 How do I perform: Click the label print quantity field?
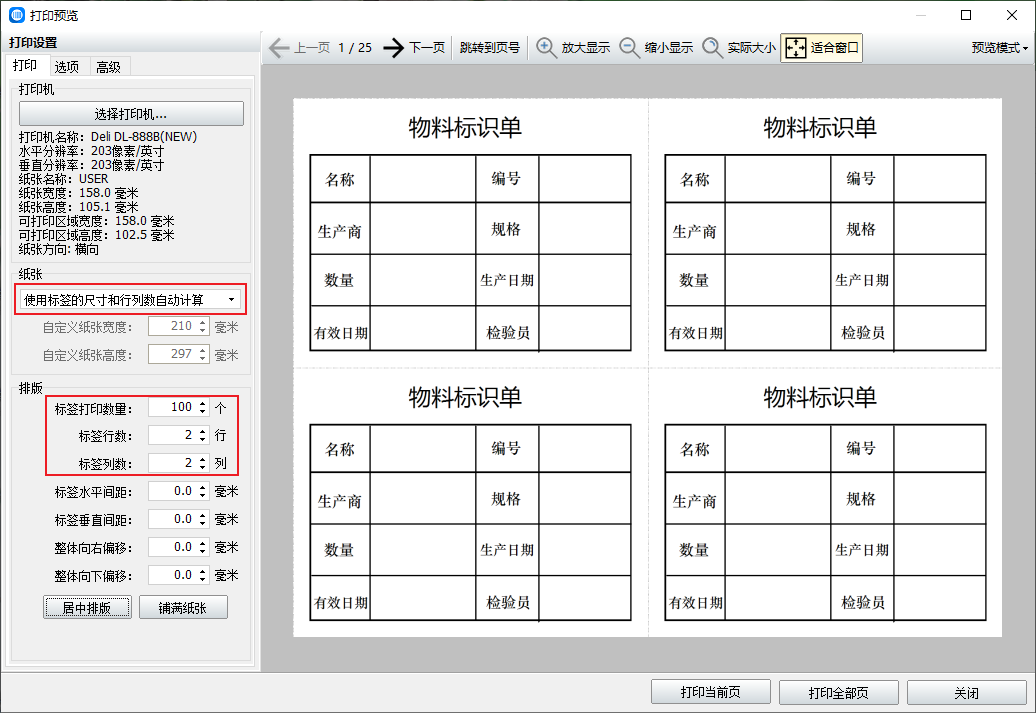point(172,407)
